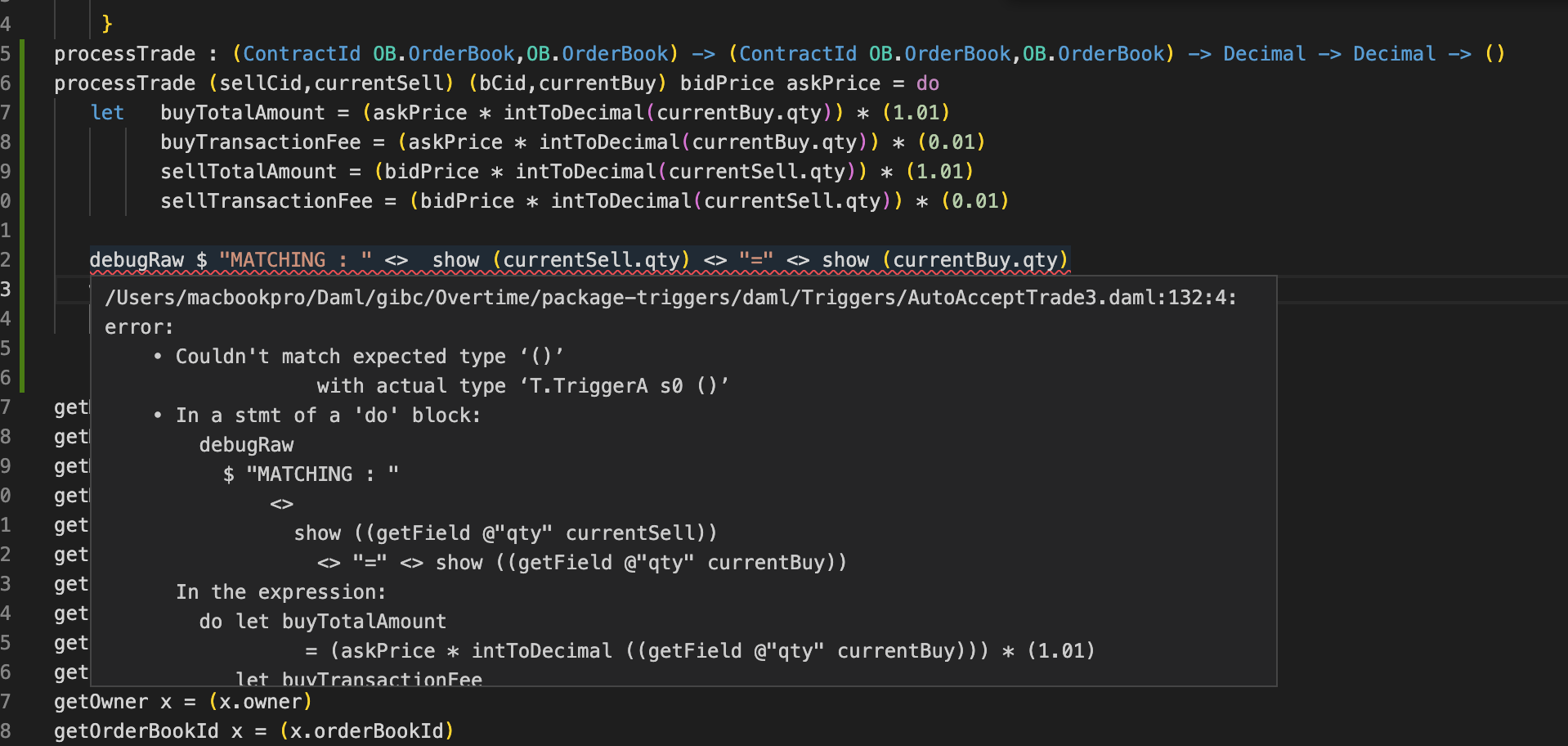Click the 'error:' label in tooltip
This screenshot has height=746, width=1568.
pos(139,327)
